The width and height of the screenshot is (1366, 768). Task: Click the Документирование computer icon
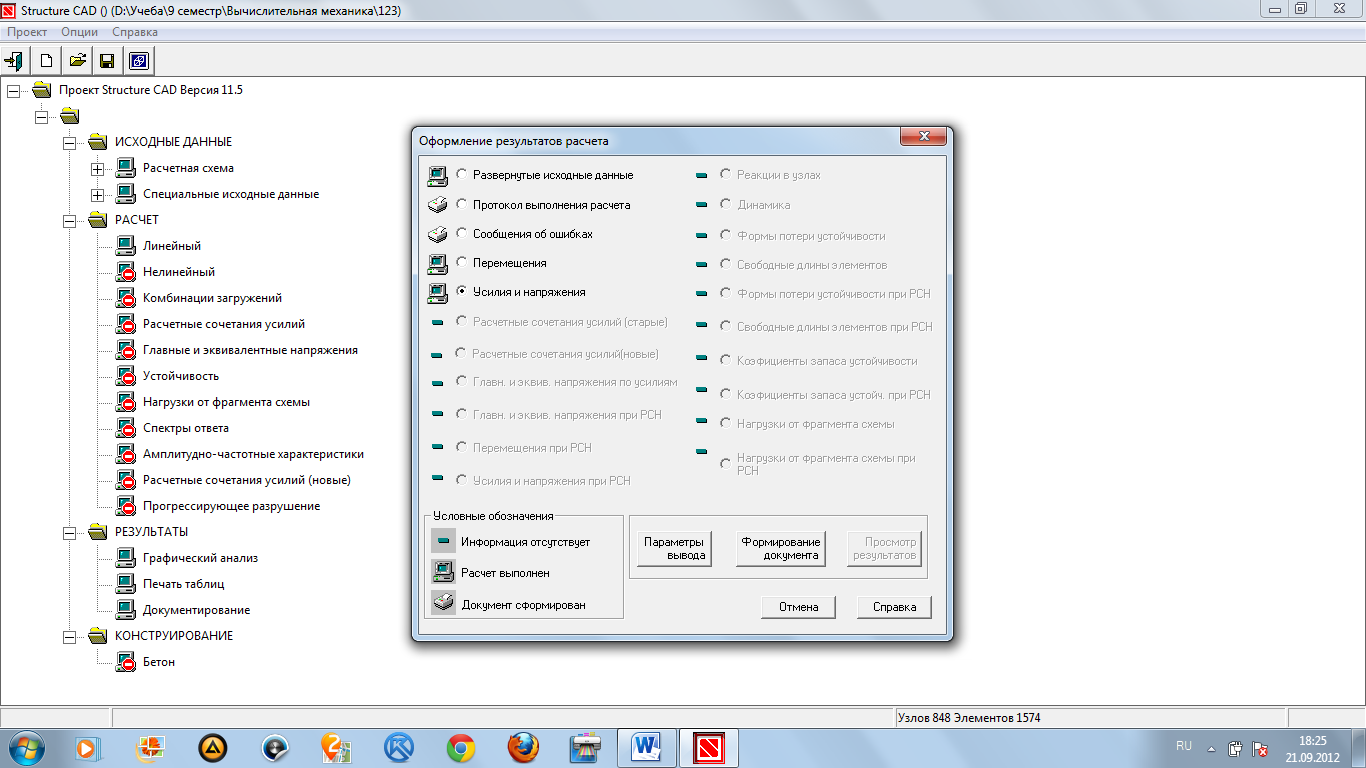click(x=125, y=610)
